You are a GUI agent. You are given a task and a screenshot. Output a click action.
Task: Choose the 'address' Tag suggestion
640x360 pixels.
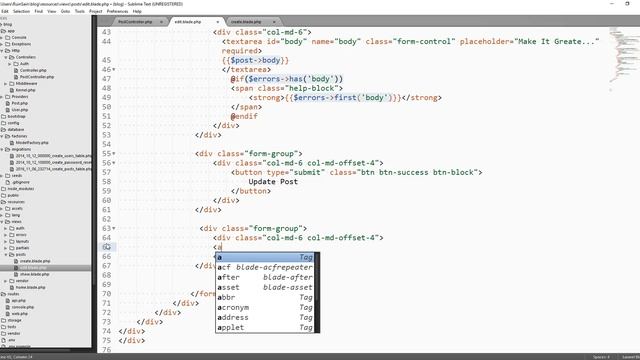tap(265, 317)
